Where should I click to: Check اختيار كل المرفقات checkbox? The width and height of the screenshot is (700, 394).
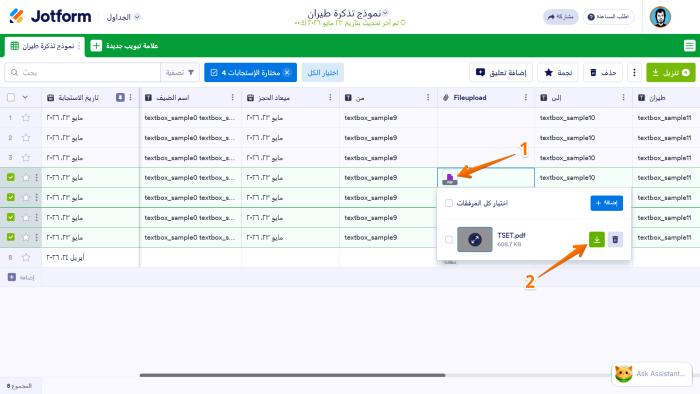point(449,203)
